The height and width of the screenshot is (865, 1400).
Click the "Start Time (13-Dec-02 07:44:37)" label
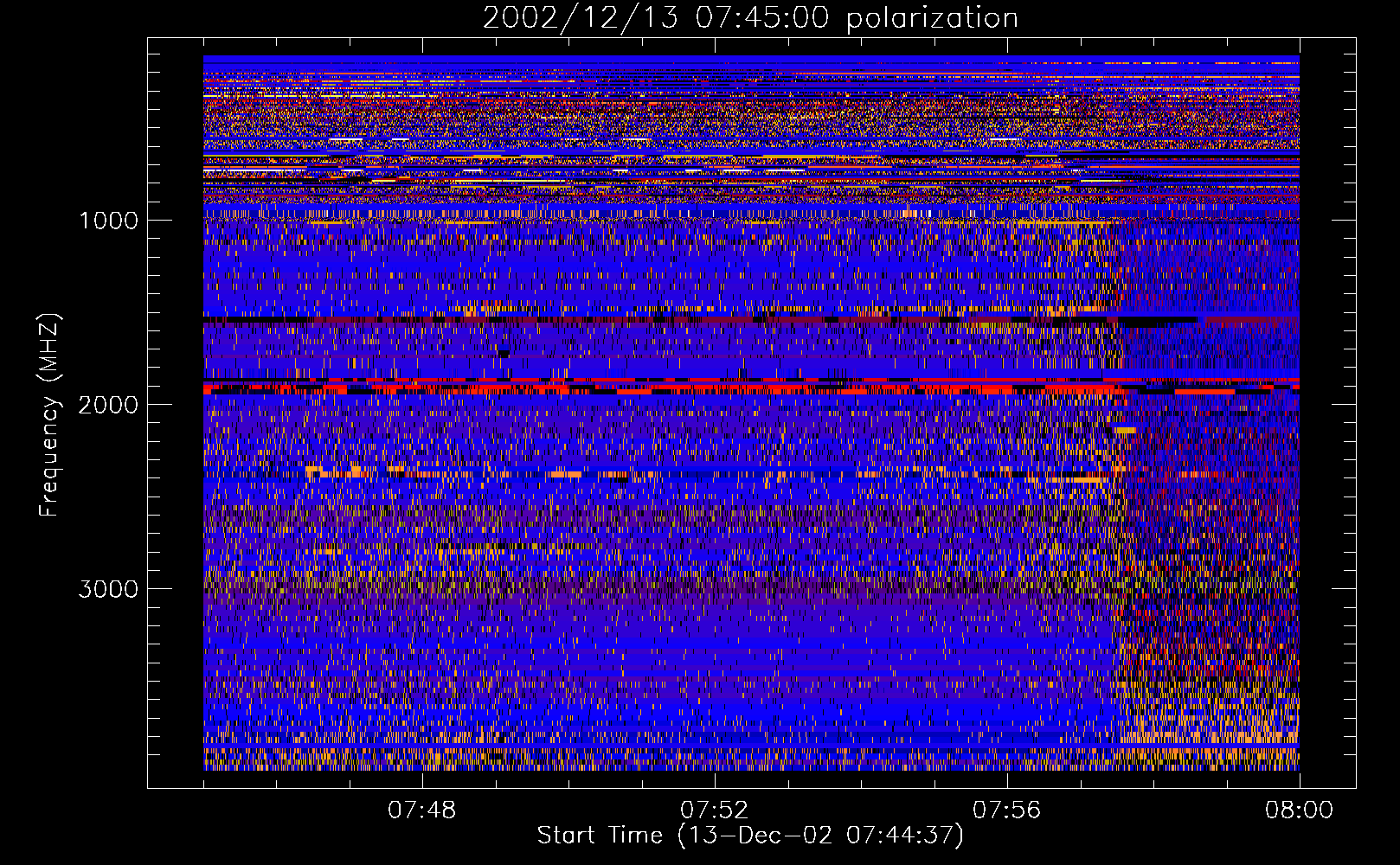tap(750, 836)
